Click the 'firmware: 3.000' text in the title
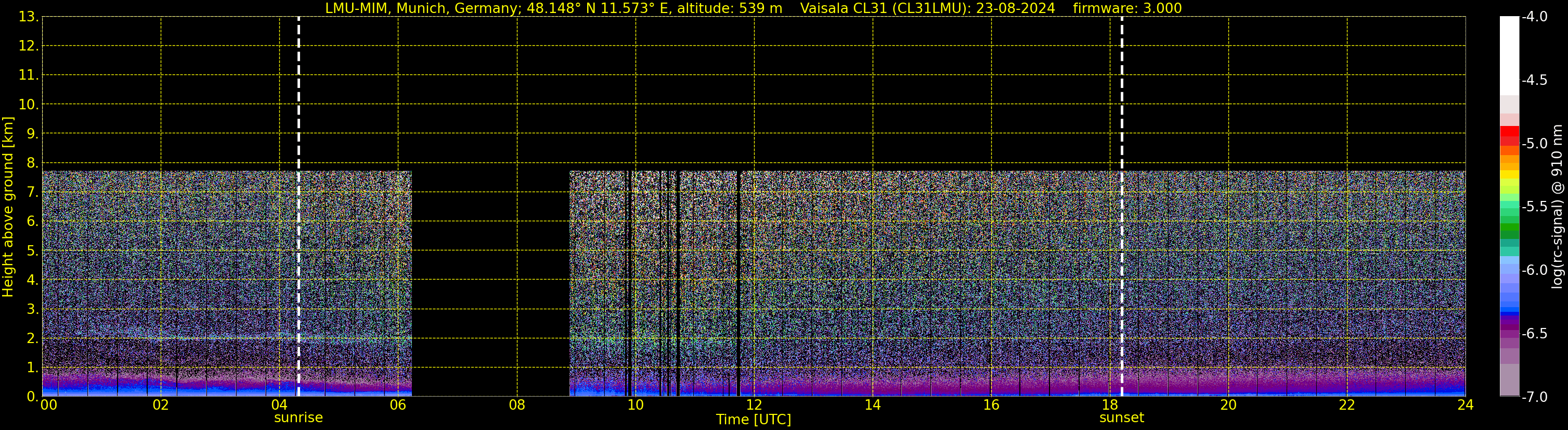1568x430 pixels. coord(1126,8)
